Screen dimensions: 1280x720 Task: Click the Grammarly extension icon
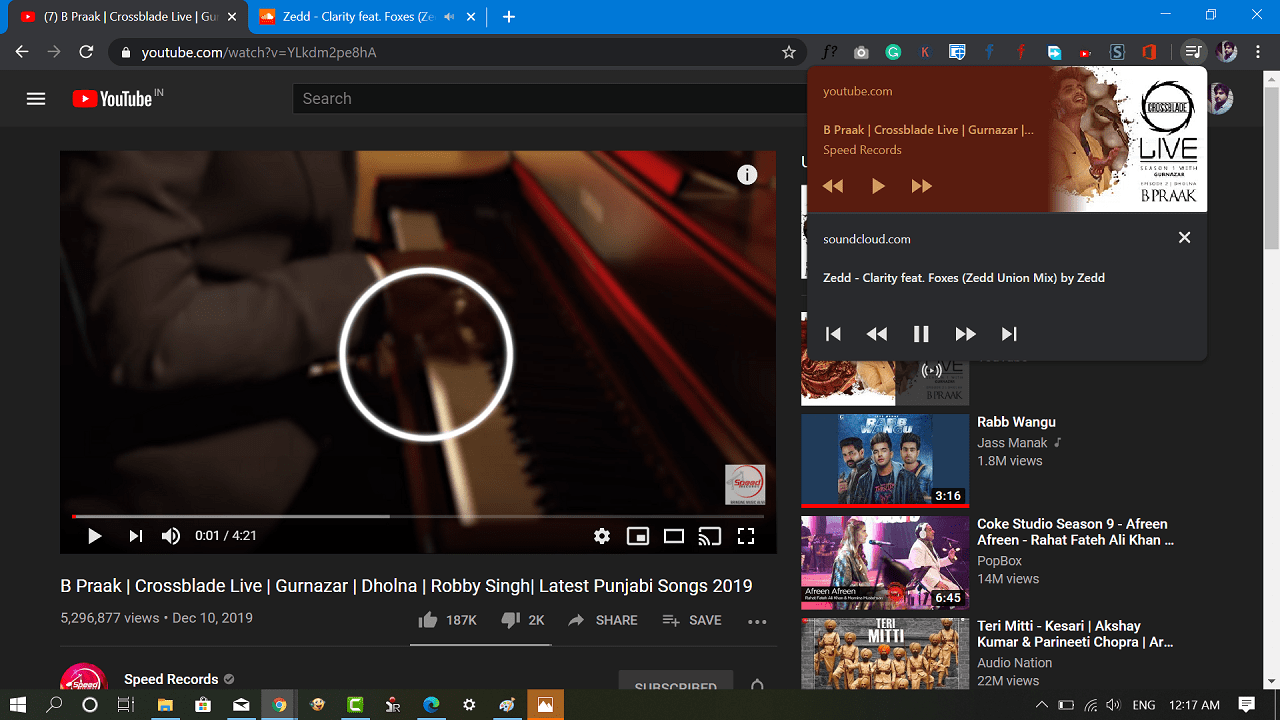[x=893, y=52]
